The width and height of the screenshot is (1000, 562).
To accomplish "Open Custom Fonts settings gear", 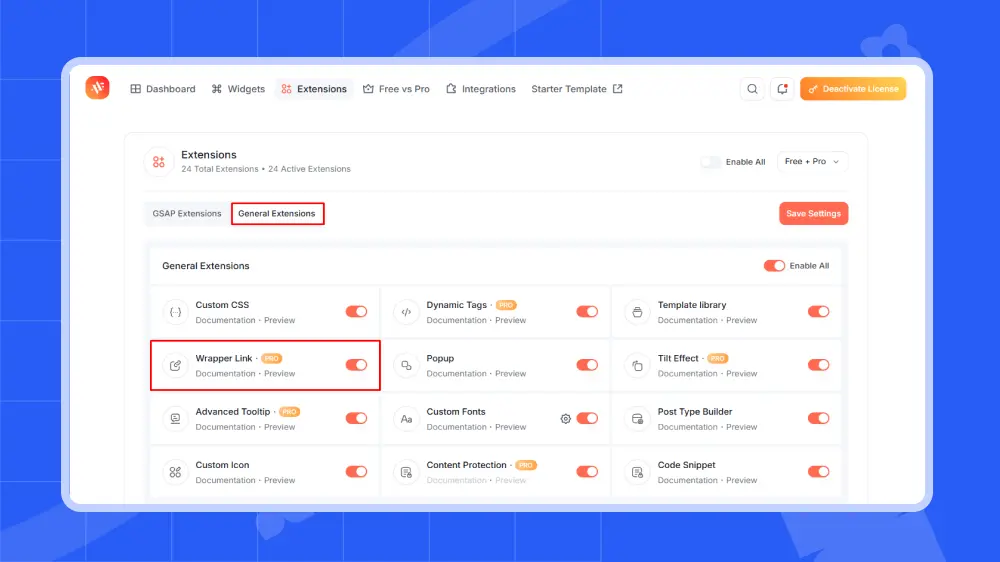I will (566, 419).
